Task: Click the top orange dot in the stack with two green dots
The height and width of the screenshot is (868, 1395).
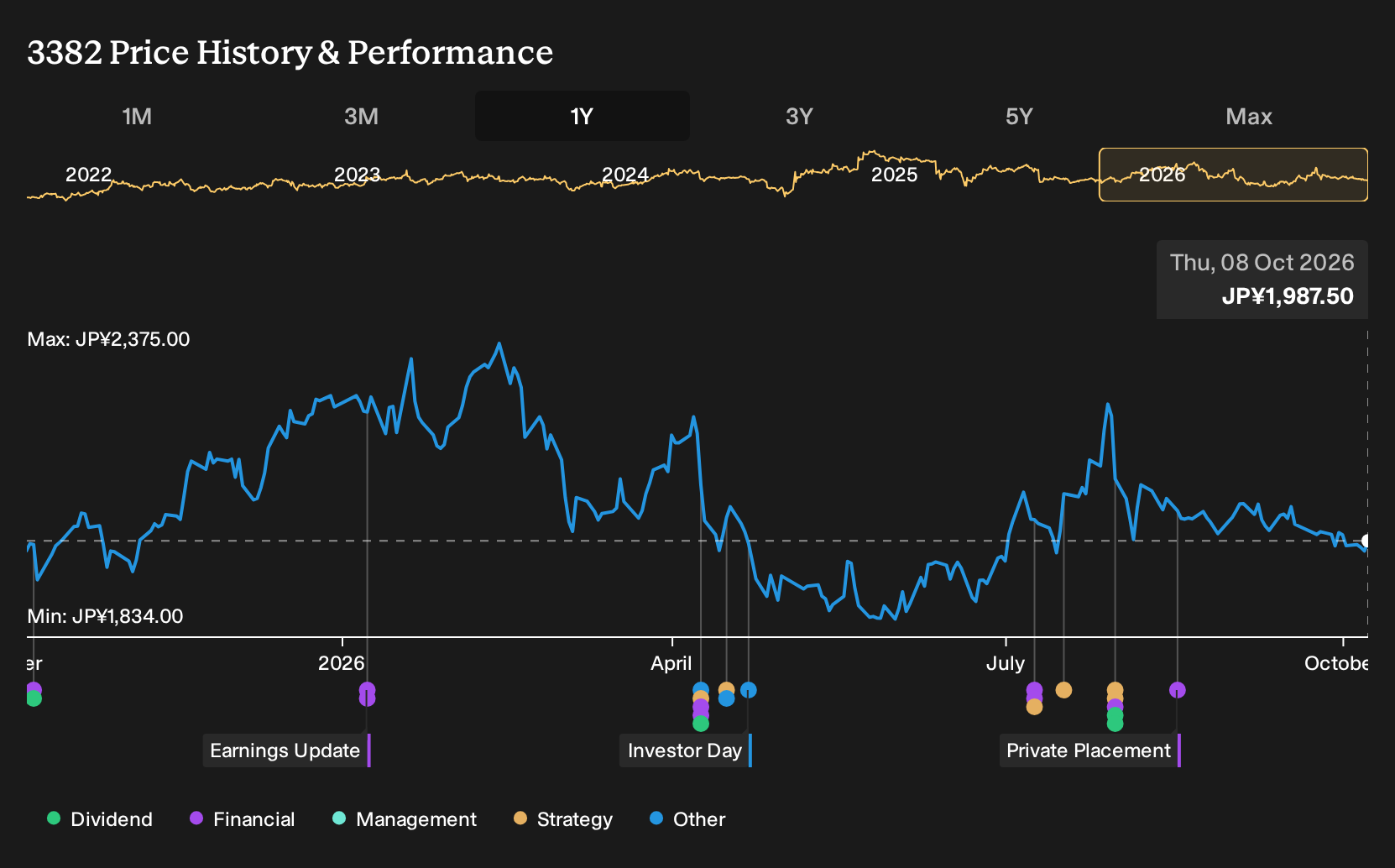Action: 1115,690
